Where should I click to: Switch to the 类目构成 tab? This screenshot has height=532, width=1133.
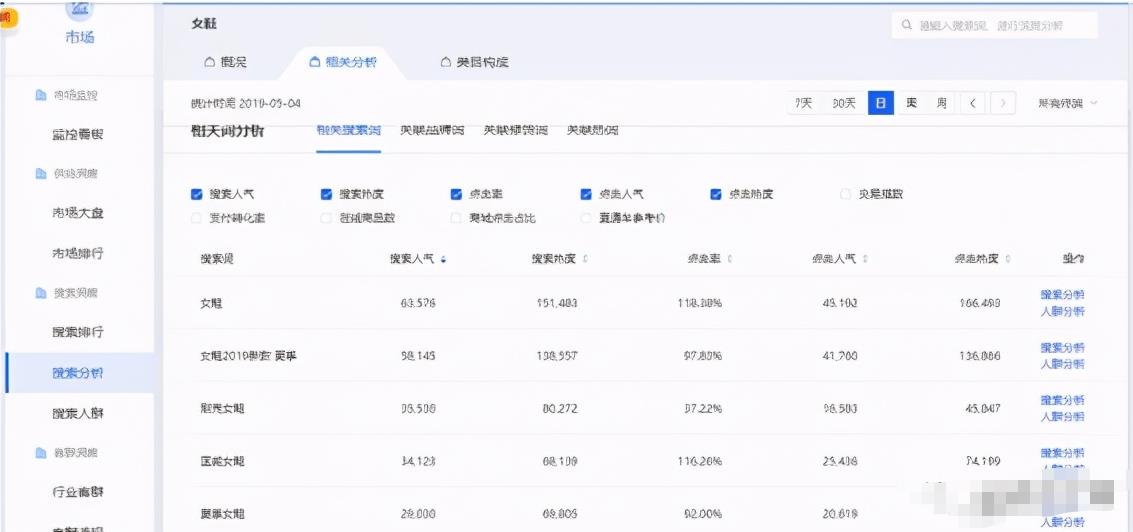[475, 62]
